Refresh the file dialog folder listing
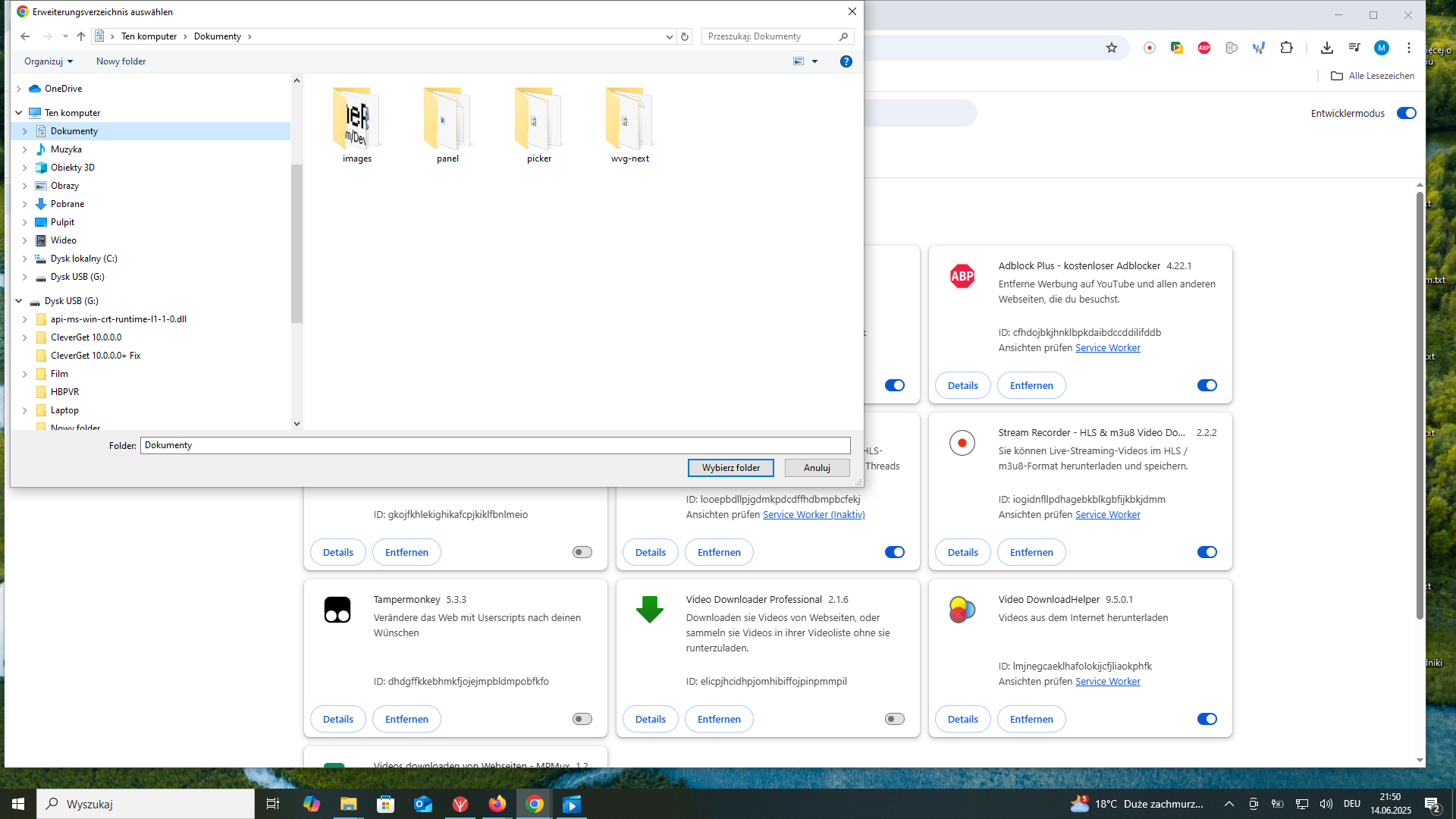The image size is (1456, 819). [685, 36]
